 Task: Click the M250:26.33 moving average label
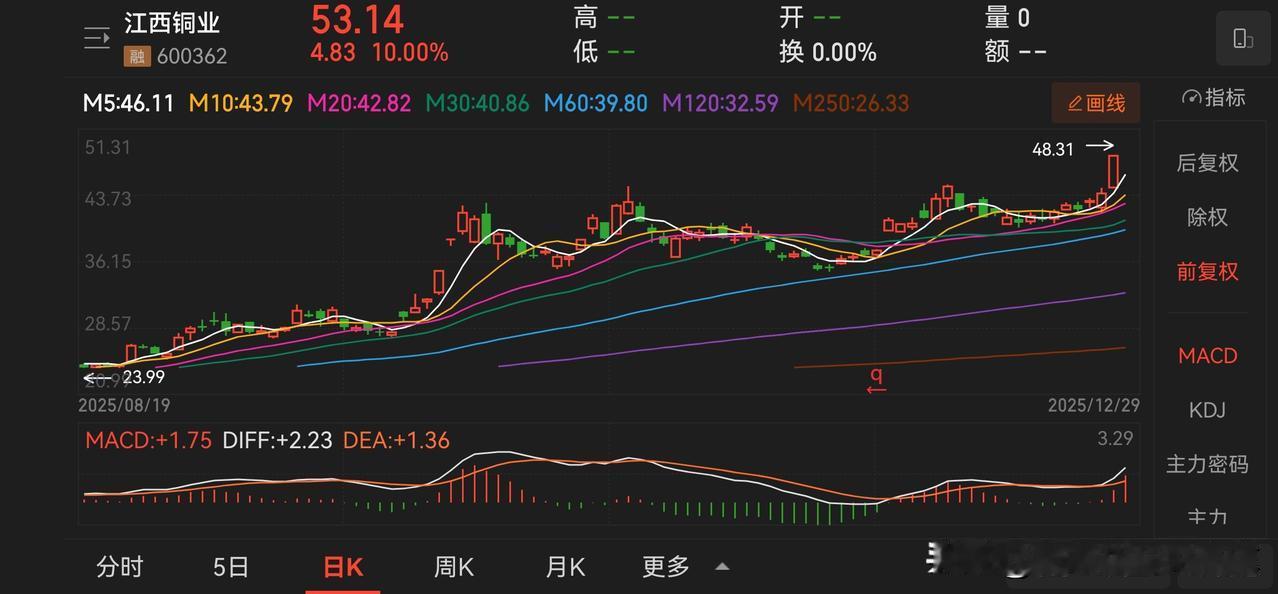[851, 103]
